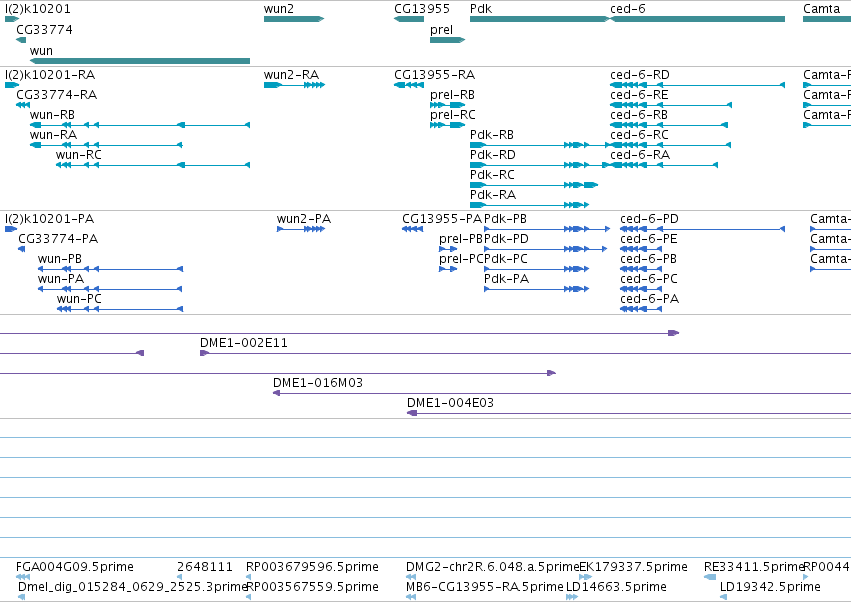Open the l(2)k10201-RA transcript label
This screenshot has width=851, height=602.
pos(50,74)
